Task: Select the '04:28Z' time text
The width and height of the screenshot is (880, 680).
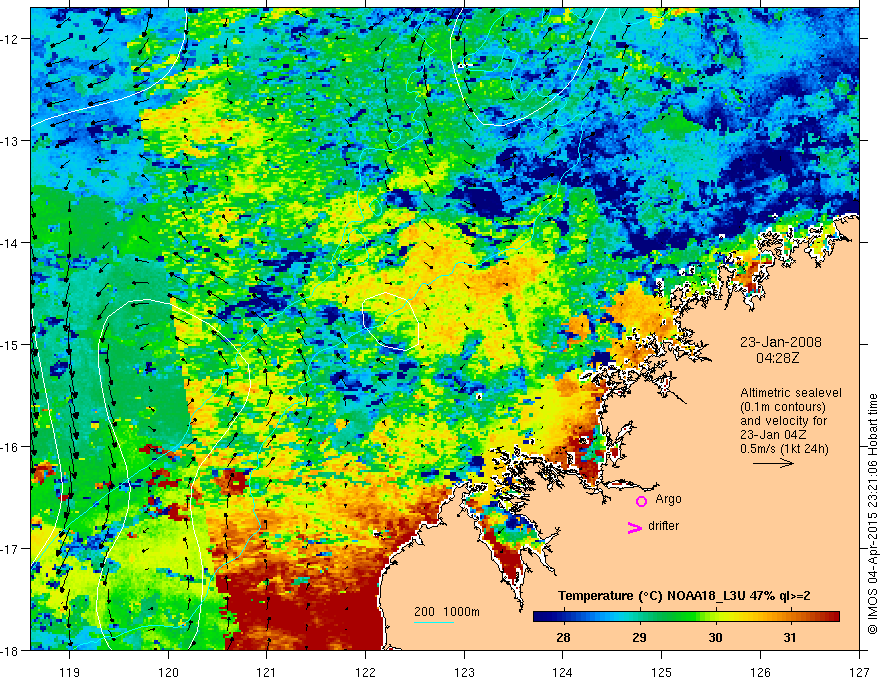Action: coord(777,358)
